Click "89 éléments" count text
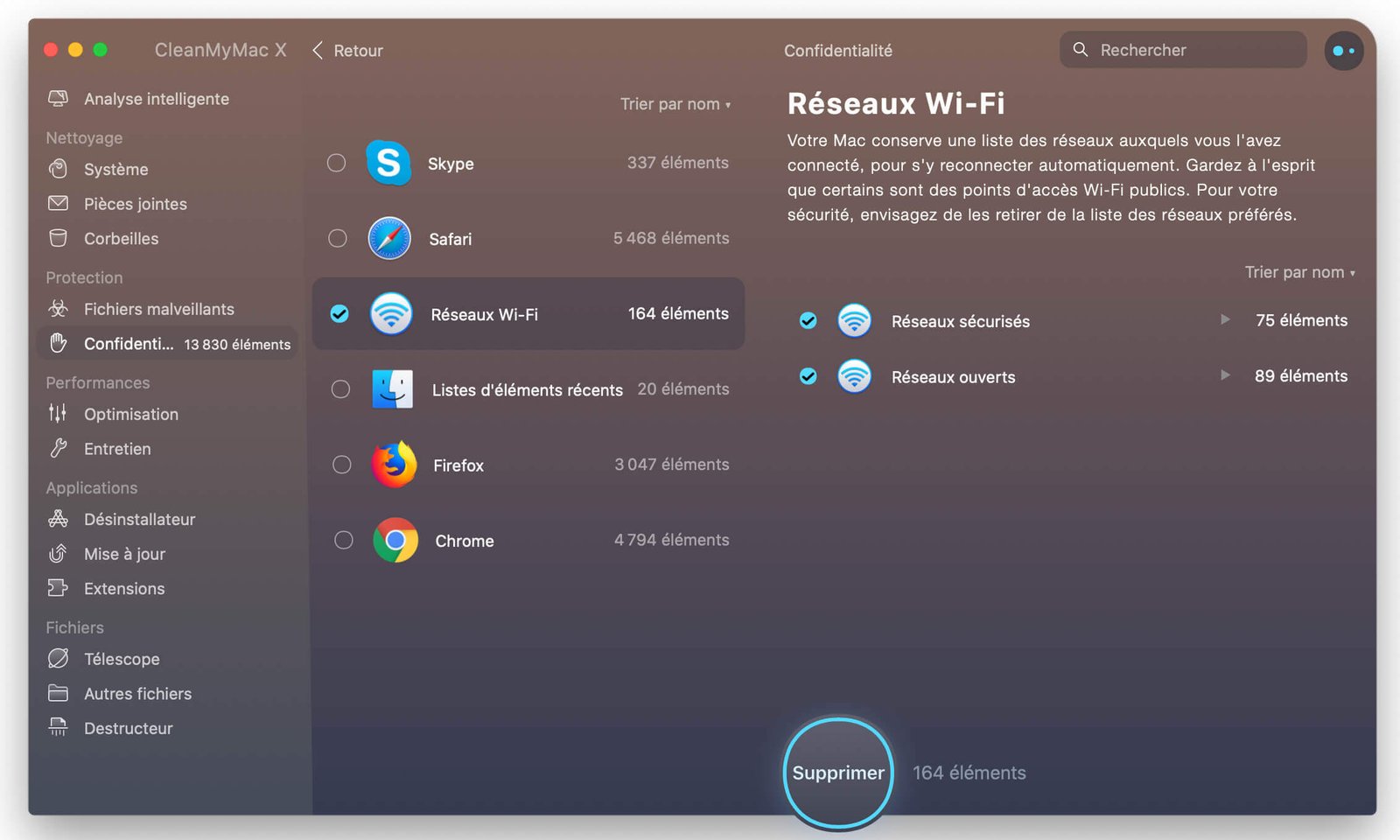Viewport: 1400px width, 840px height. [1301, 375]
